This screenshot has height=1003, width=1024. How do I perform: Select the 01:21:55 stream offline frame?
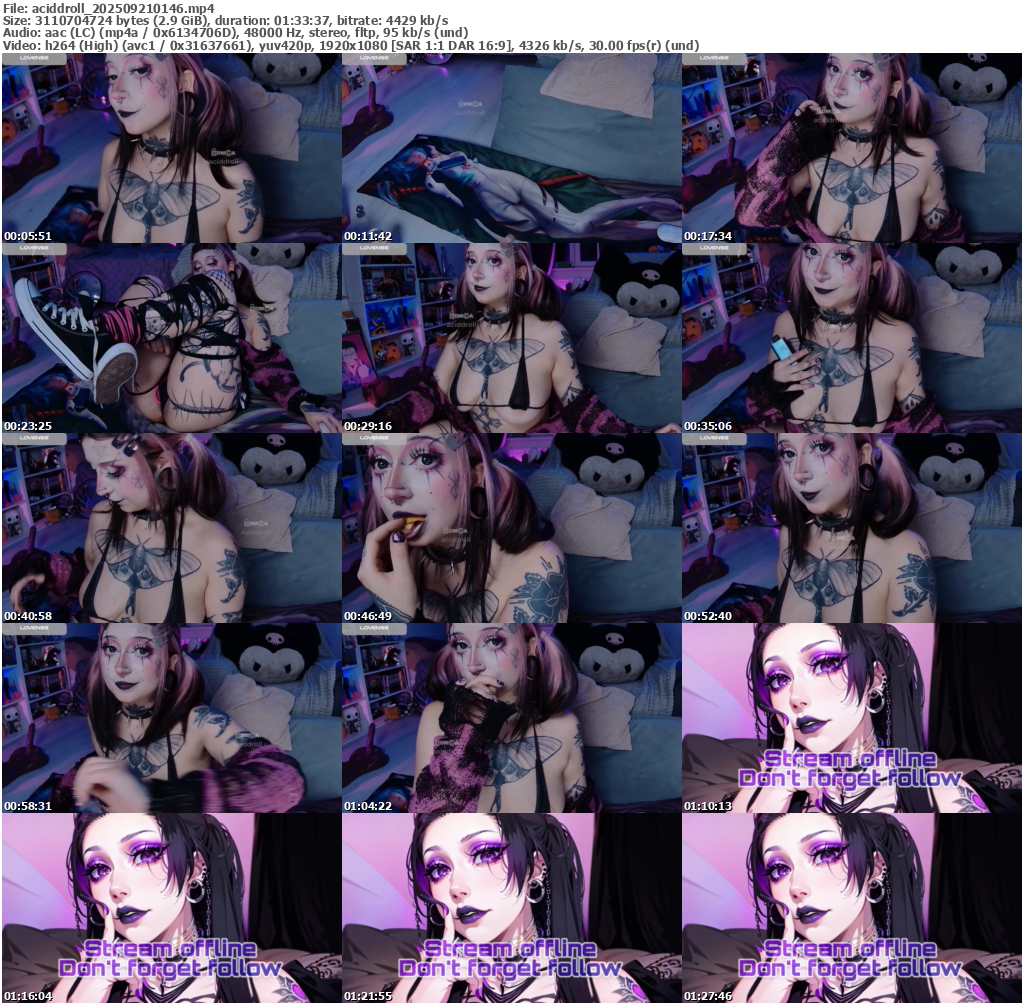point(511,908)
